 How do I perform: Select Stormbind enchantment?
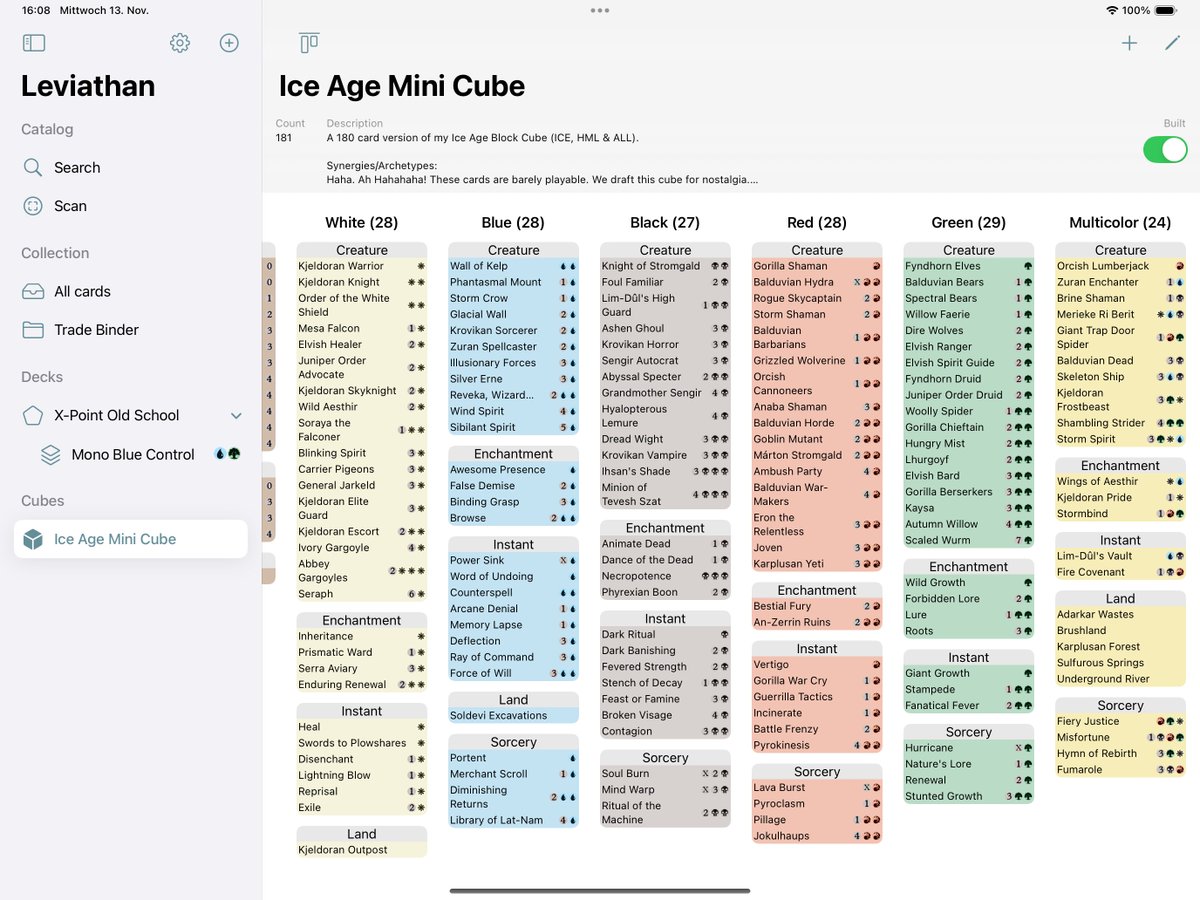[1120, 513]
